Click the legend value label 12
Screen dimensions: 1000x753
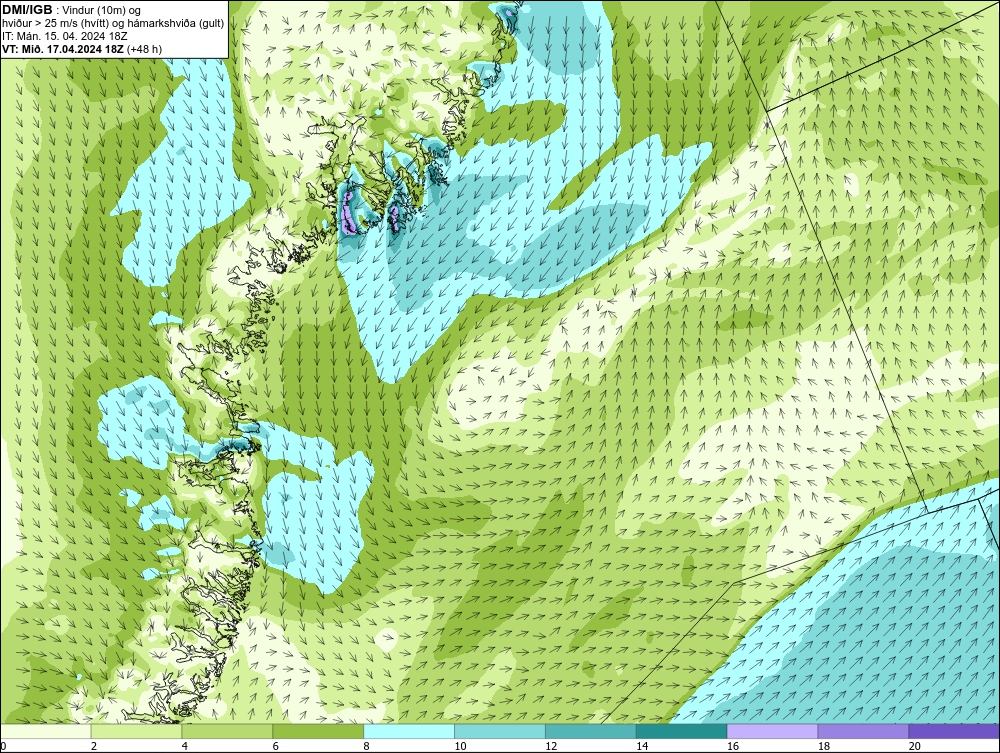551,746
